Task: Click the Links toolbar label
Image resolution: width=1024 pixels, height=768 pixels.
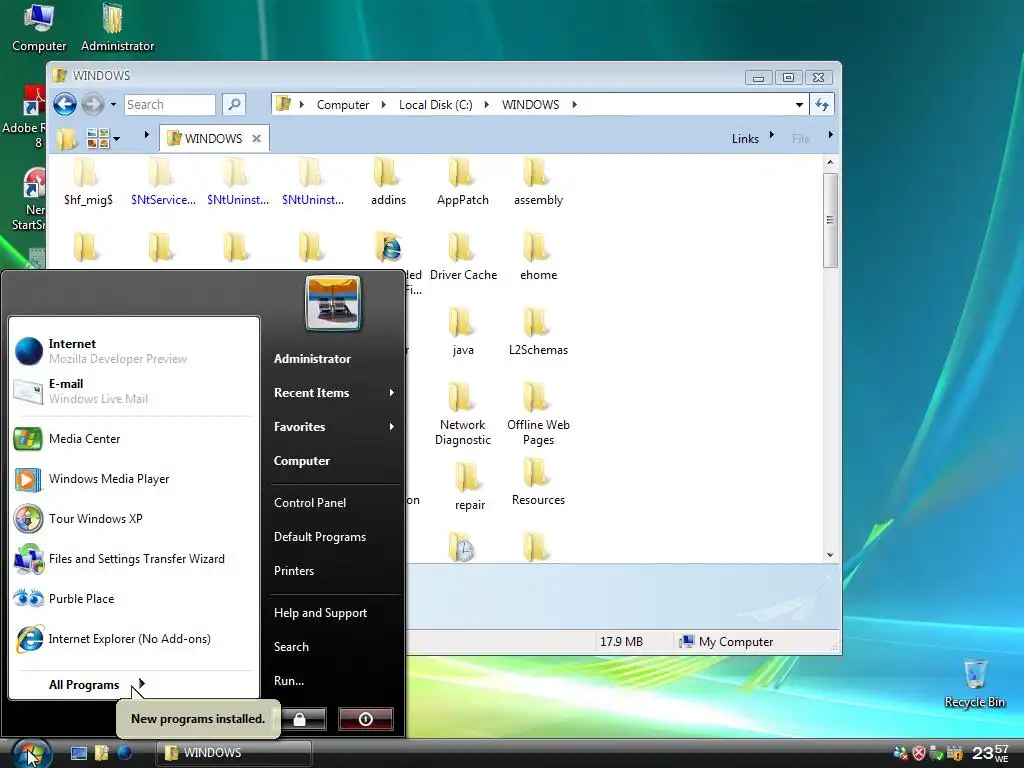Action: coord(745,138)
